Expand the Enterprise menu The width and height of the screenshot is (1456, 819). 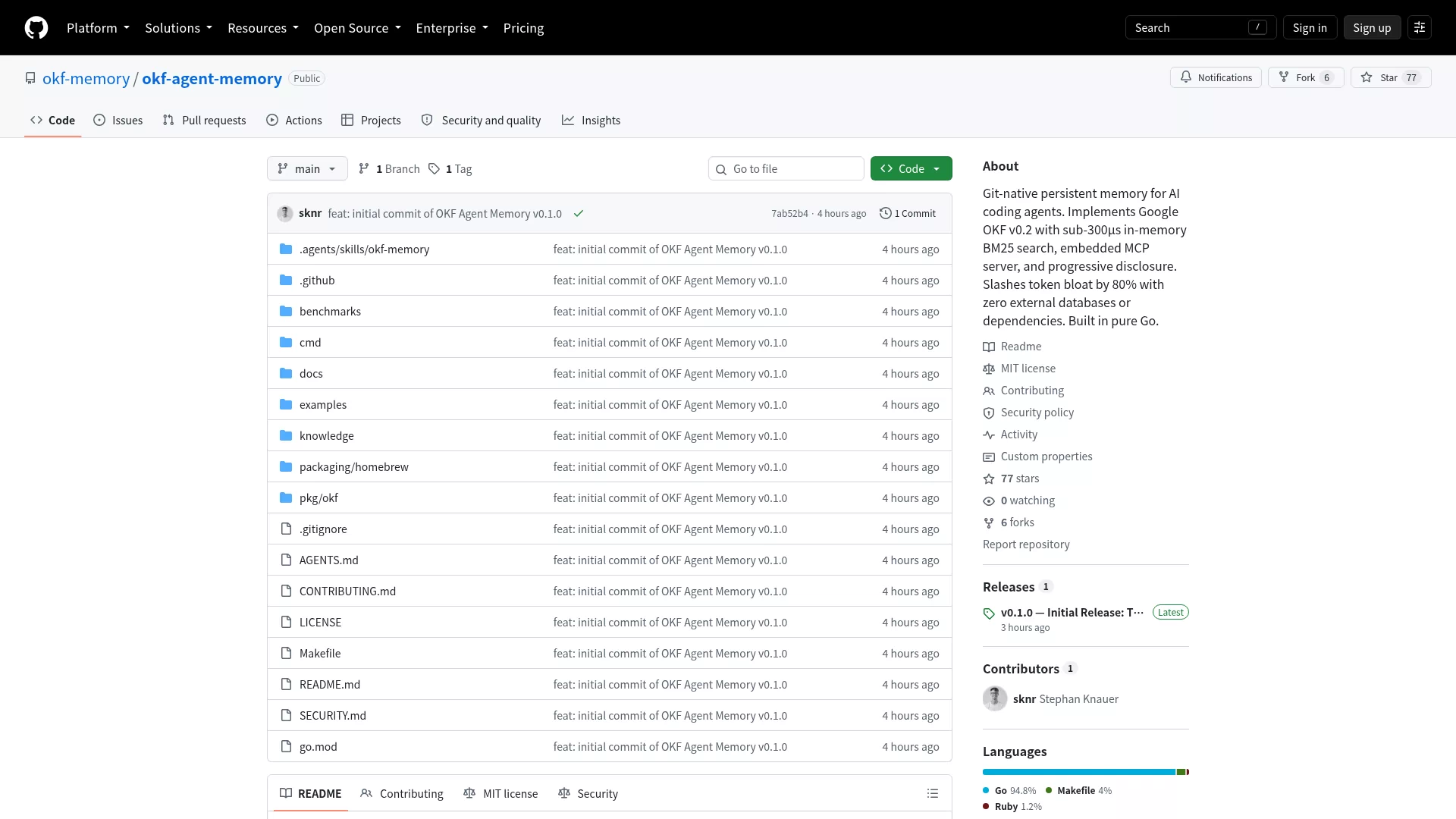tap(452, 28)
